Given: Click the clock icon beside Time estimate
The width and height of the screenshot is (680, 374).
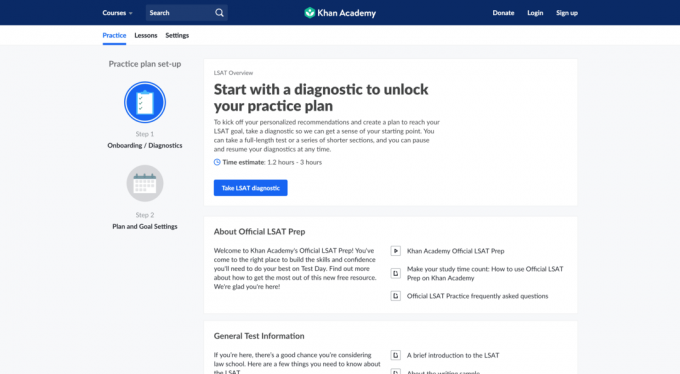Looking at the screenshot, I should tap(217, 162).
